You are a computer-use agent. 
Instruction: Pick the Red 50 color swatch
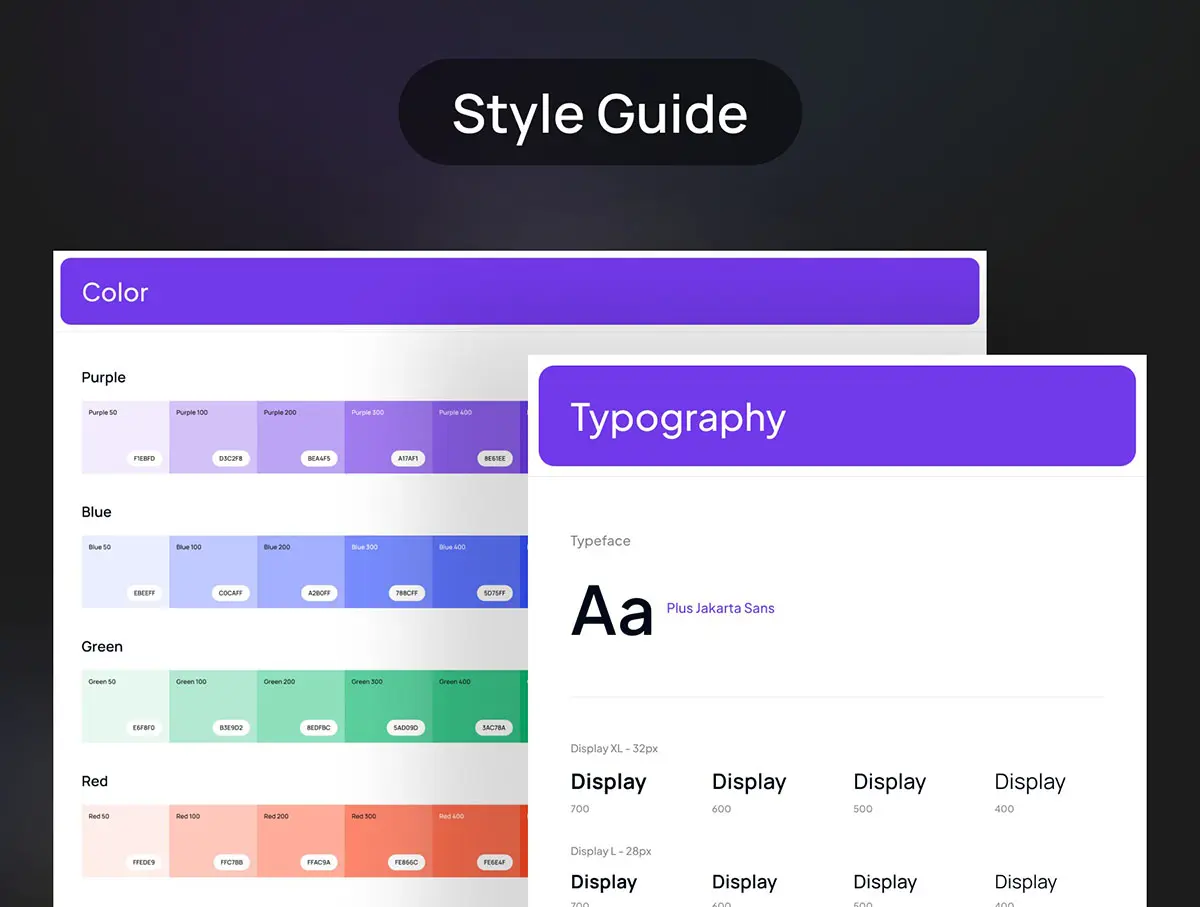pyautogui.click(x=125, y=840)
